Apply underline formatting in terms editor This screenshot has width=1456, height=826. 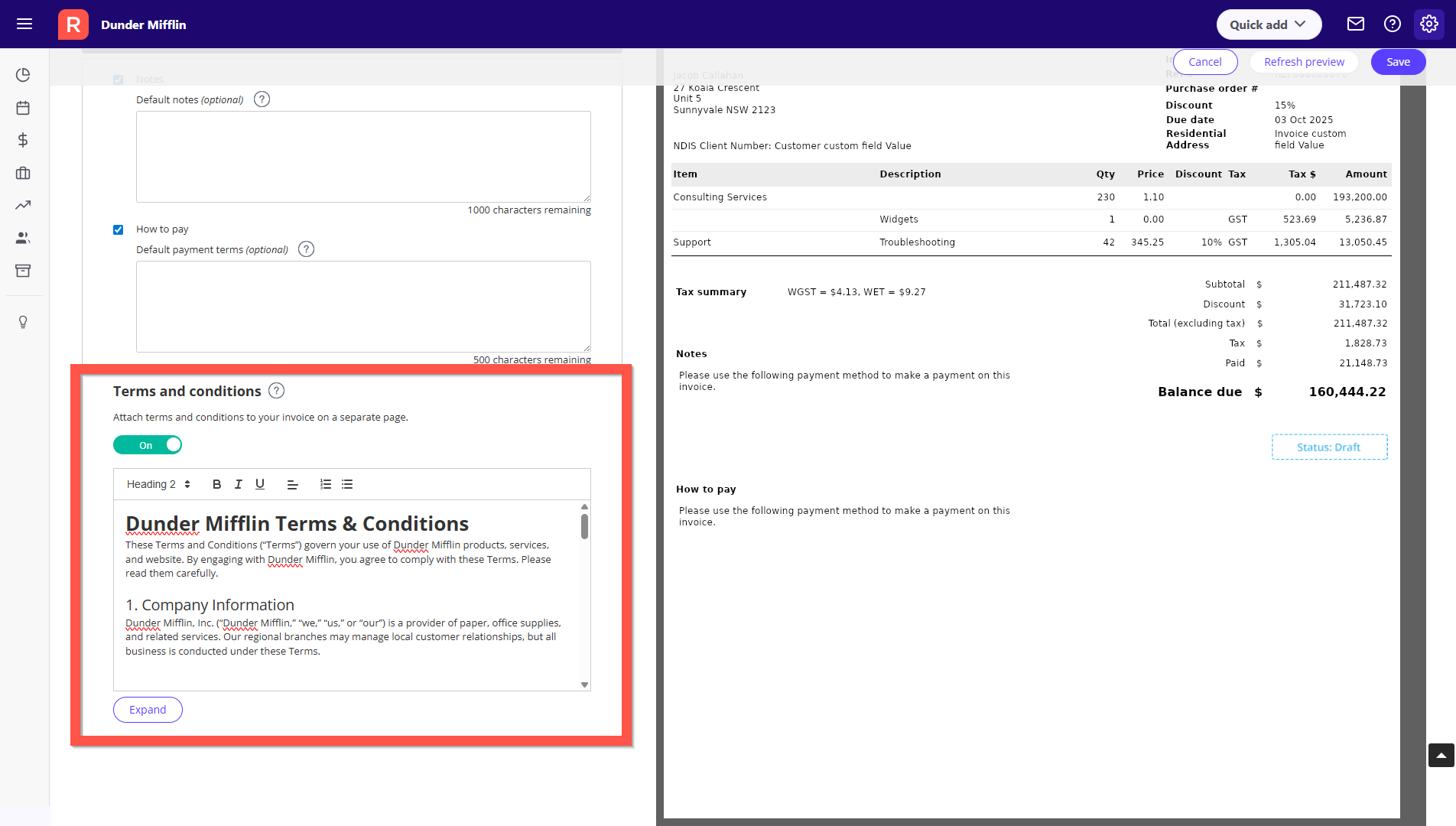click(260, 484)
